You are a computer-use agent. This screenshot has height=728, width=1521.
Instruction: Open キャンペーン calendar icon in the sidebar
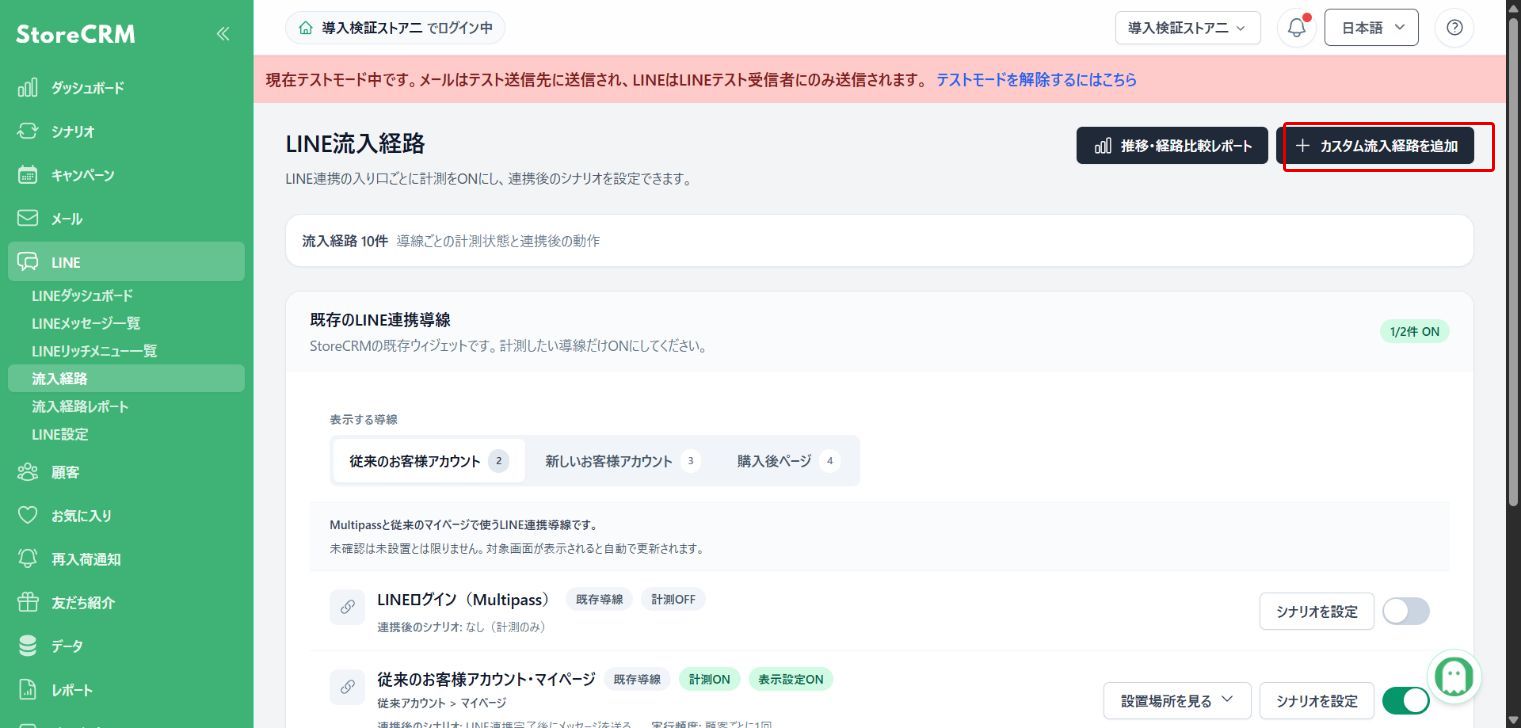pos(28,175)
